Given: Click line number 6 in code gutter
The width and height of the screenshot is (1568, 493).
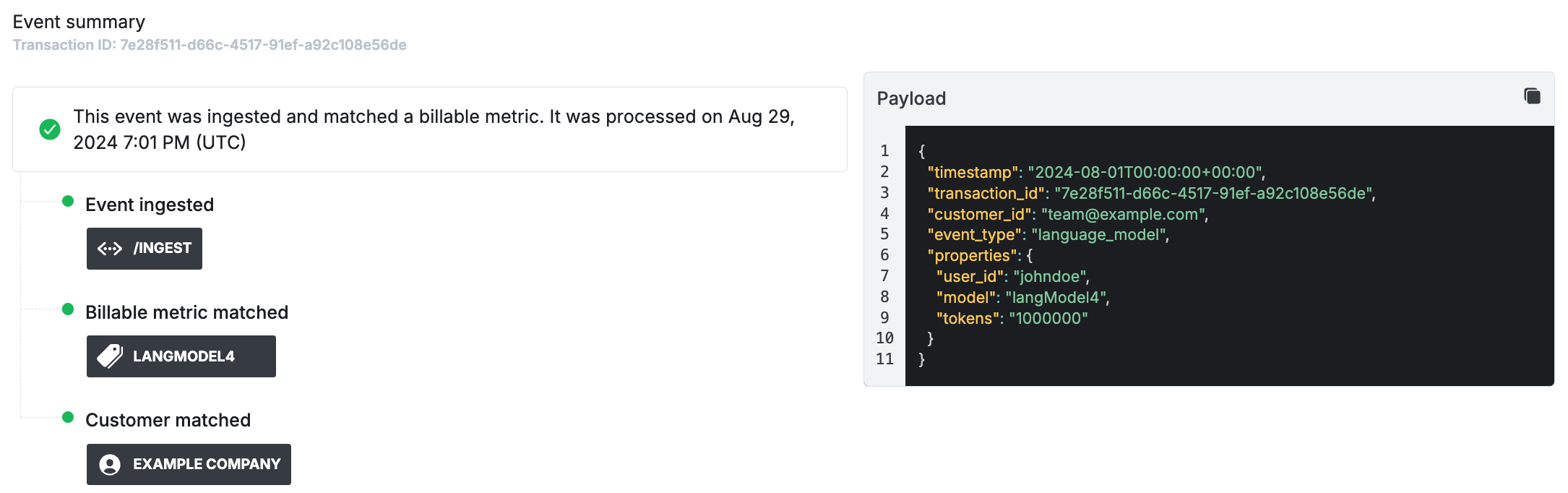Looking at the screenshot, I should [884, 255].
